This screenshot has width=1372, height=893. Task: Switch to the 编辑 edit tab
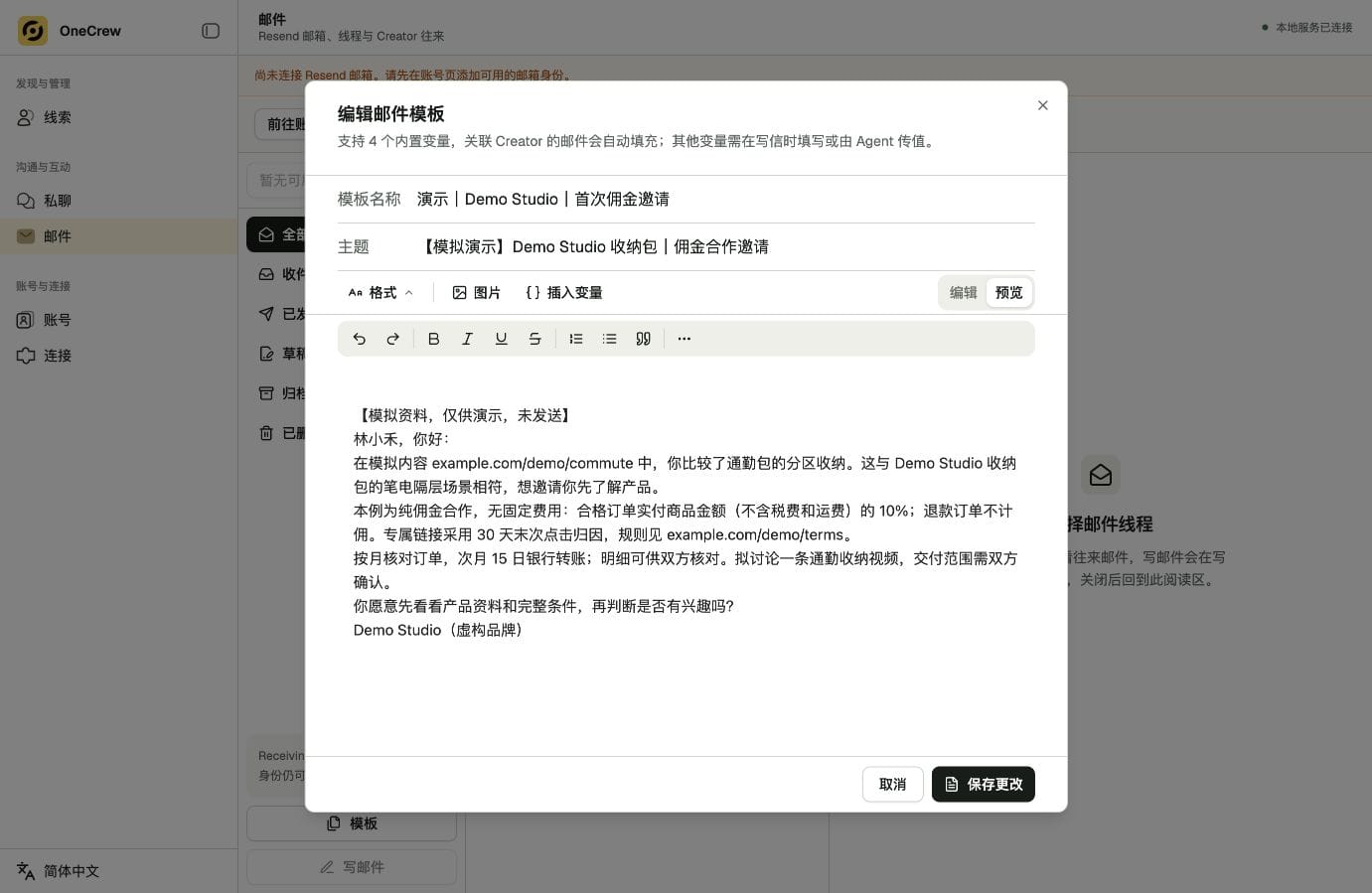pos(963,293)
